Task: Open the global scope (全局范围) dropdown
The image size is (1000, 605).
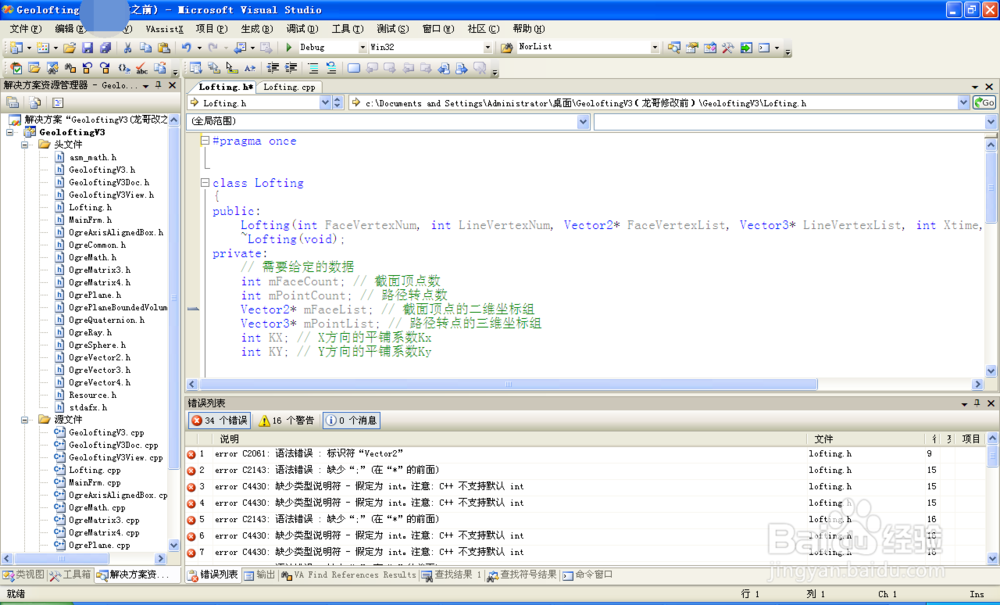Action: point(583,121)
